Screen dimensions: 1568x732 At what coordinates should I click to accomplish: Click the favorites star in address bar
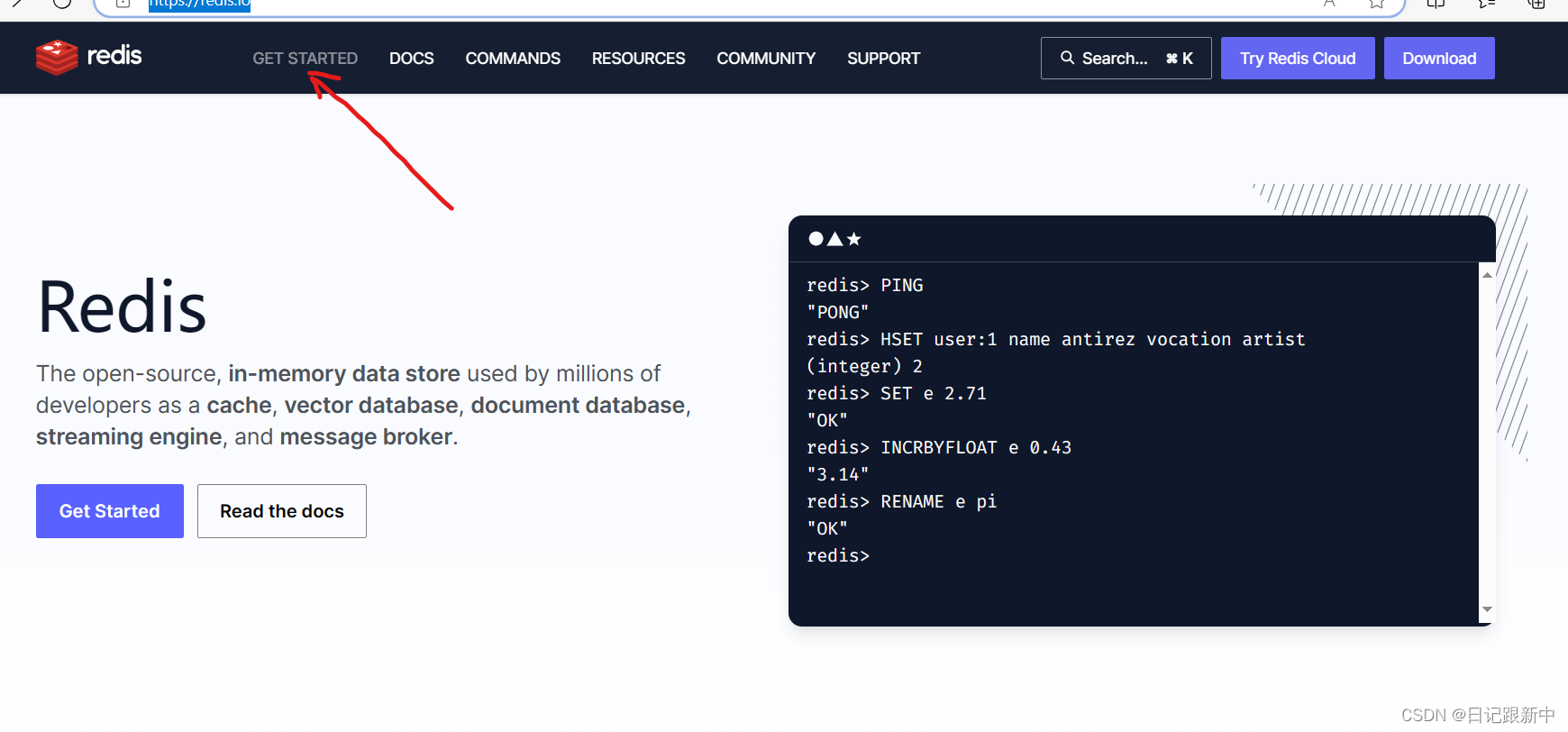1376,4
